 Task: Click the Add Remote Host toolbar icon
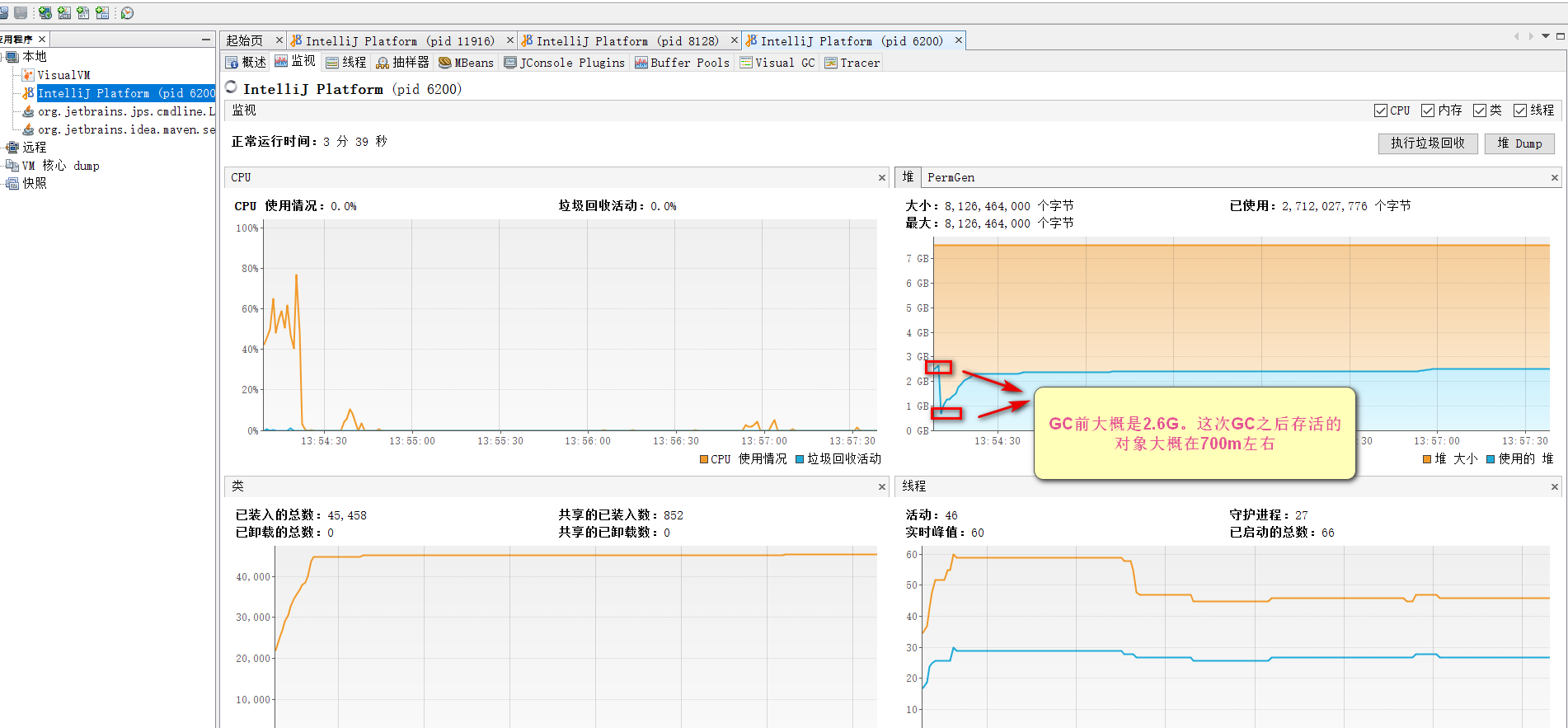[45, 12]
